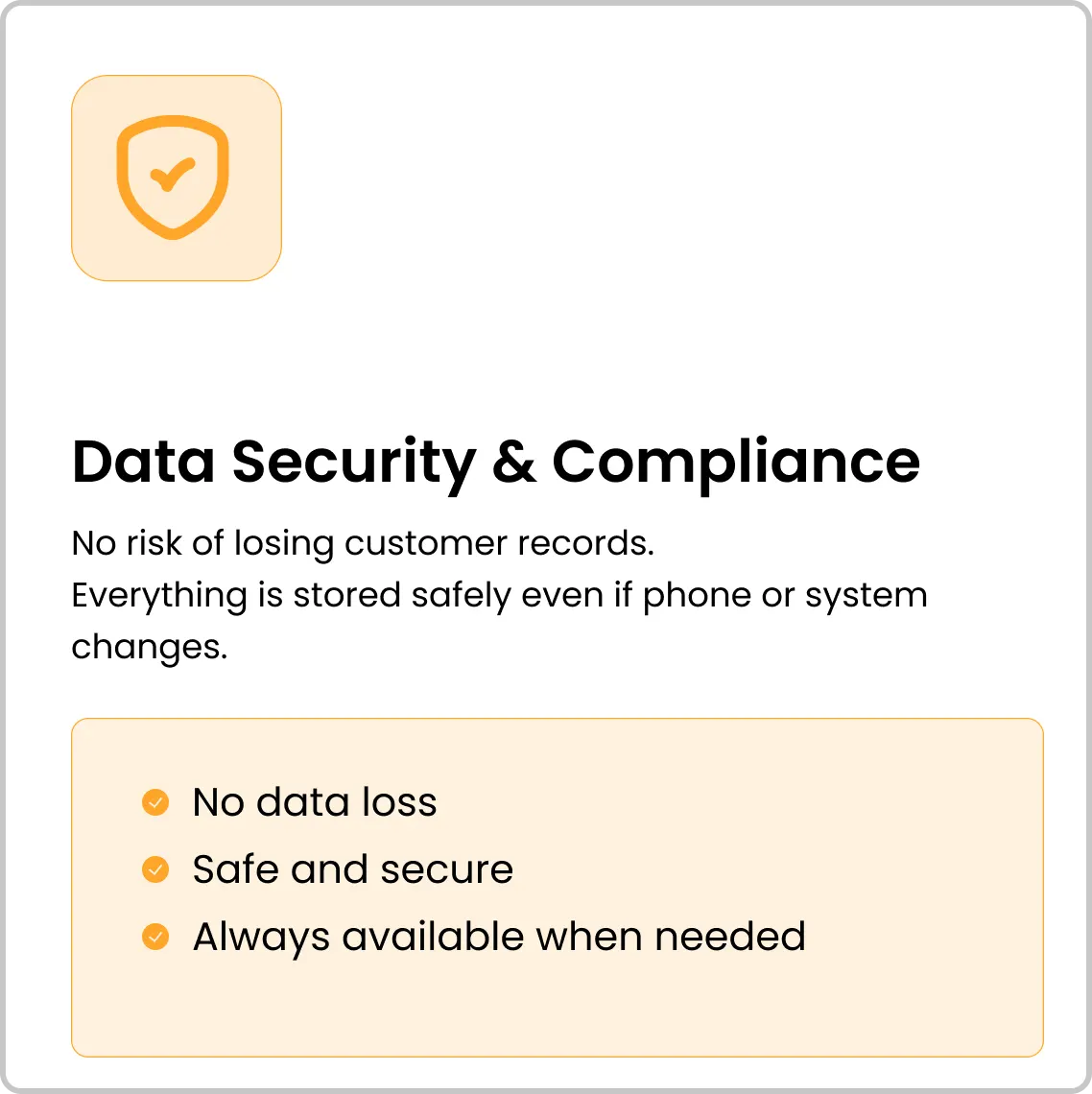Click the ampersand in the heading
This screenshot has width=1092, height=1094.
[x=514, y=463]
